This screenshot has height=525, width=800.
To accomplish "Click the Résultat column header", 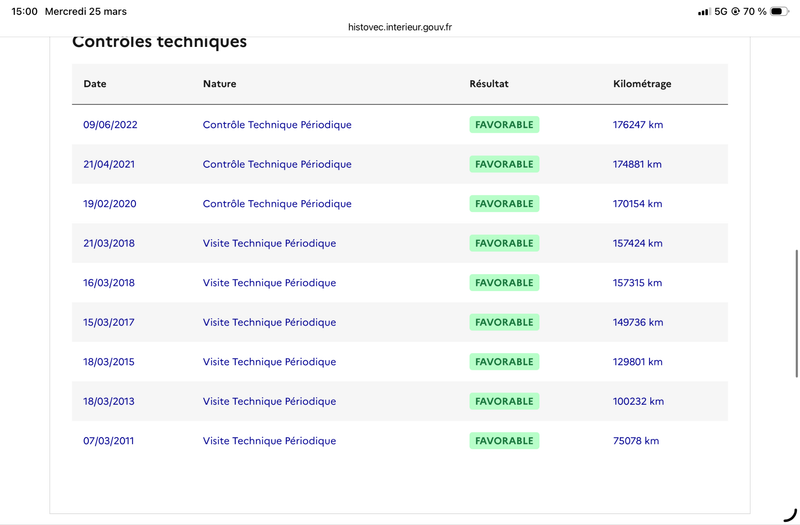I will tap(489, 84).
